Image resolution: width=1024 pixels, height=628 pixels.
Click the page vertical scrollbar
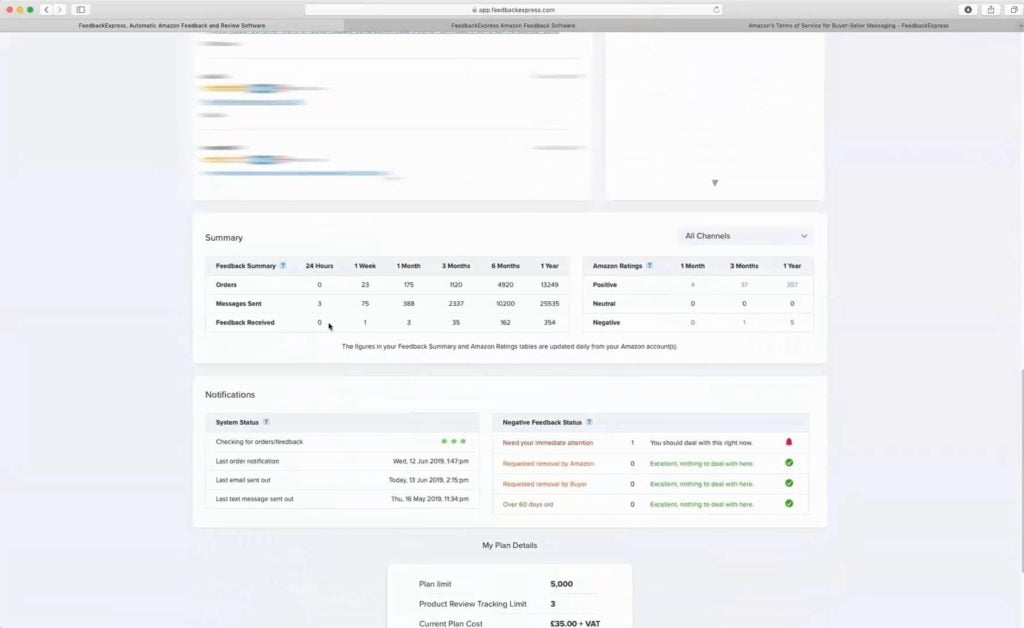tap(1021, 471)
